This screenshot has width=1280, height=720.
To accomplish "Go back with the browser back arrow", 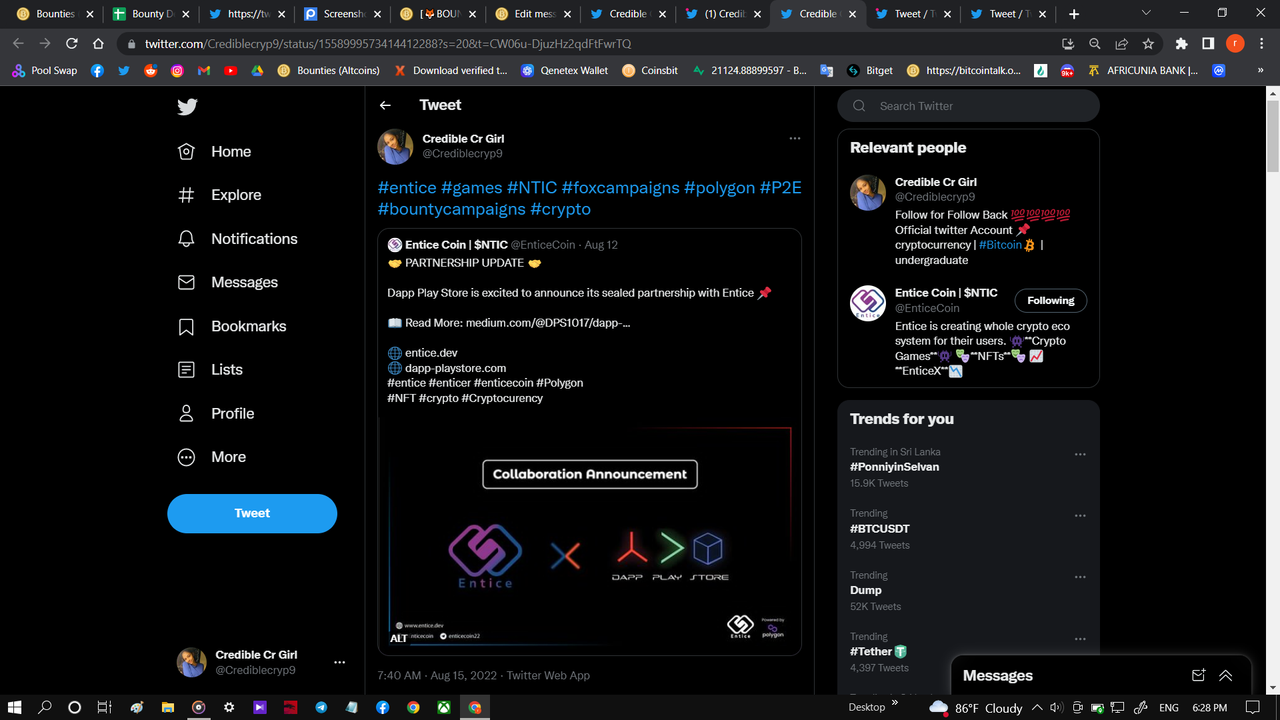I will (x=18, y=44).
